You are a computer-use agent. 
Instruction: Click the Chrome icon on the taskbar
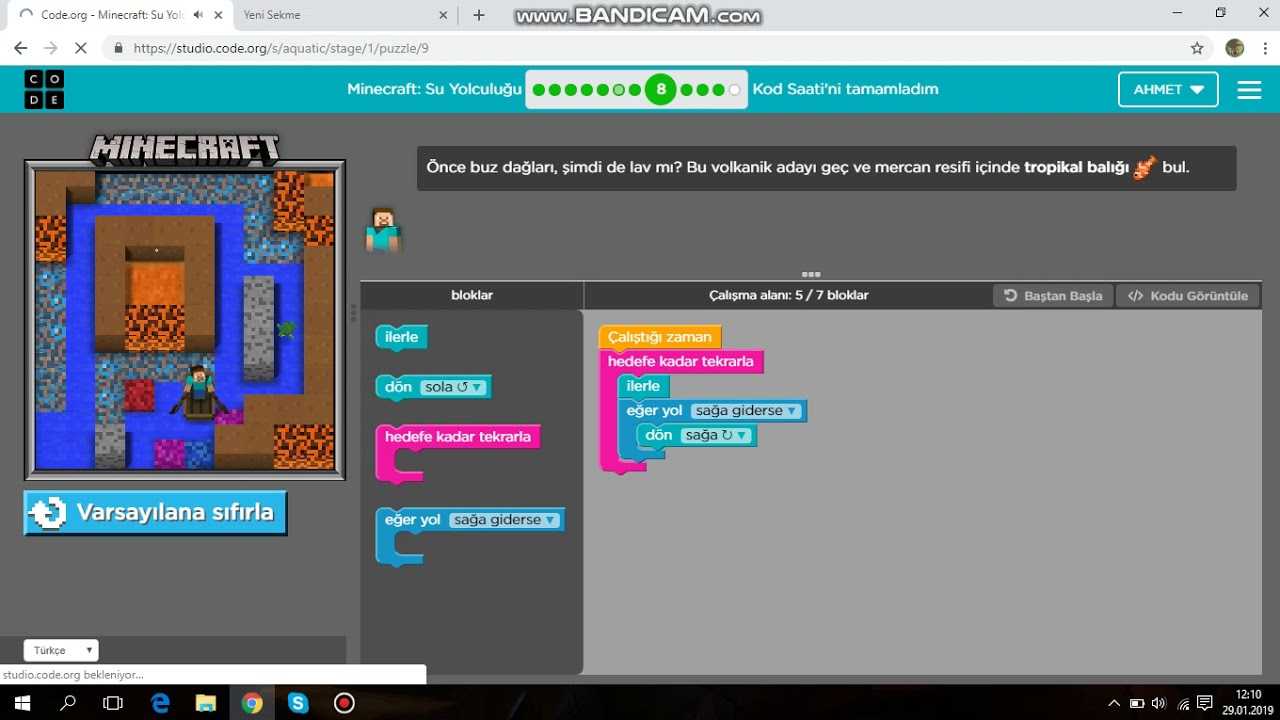(252, 703)
